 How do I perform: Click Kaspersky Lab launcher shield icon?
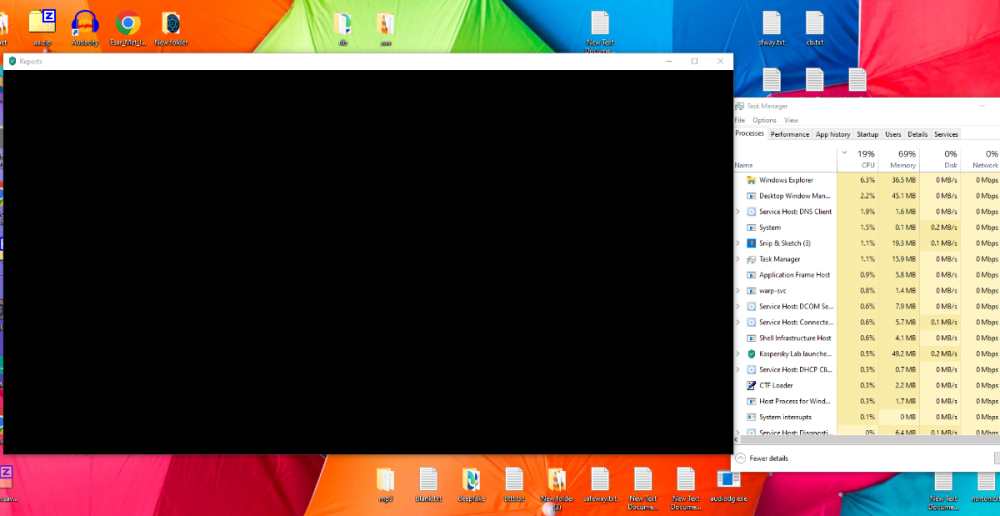[x=751, y=353]
